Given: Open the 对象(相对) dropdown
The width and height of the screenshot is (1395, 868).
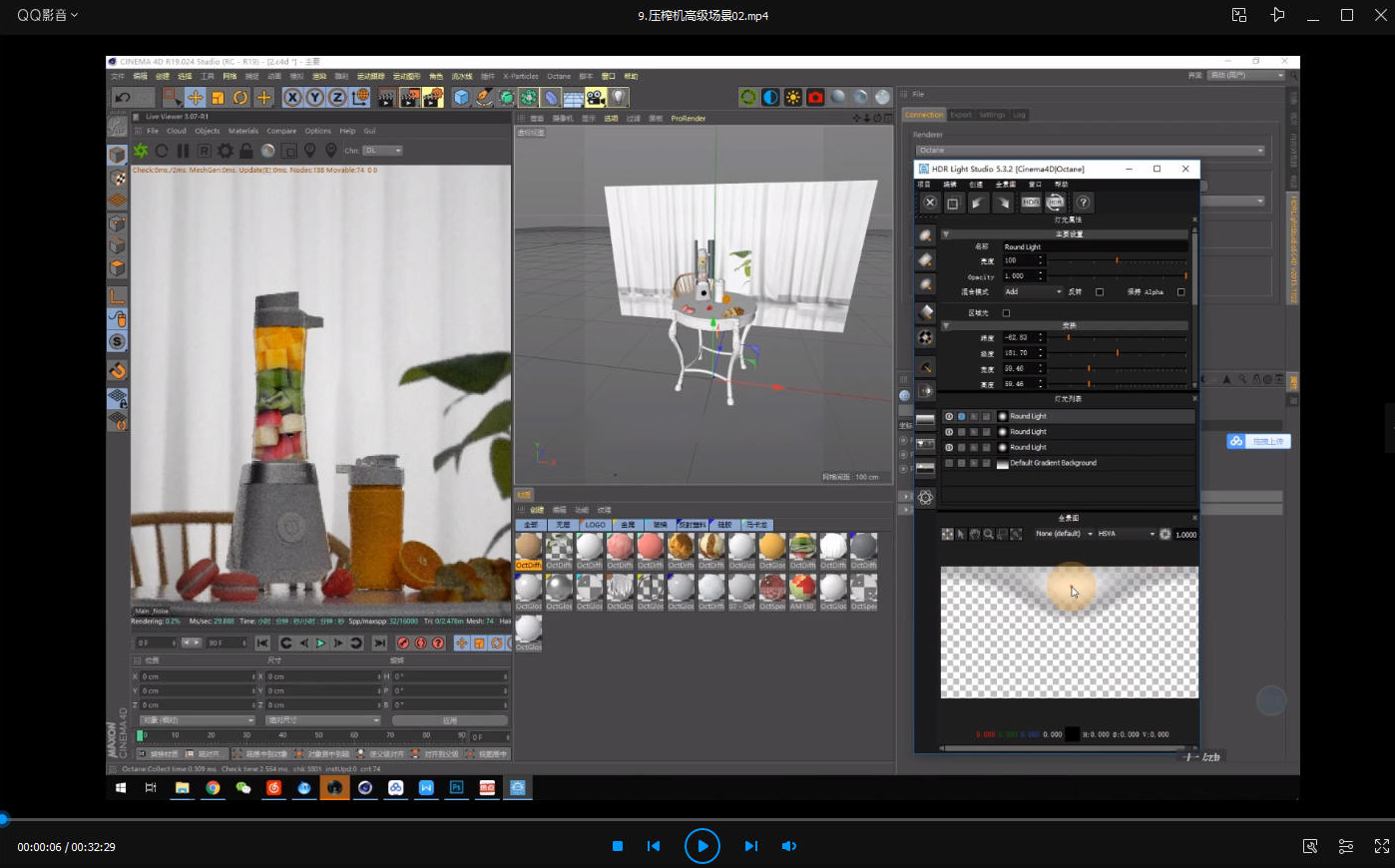Looking at the screenshot, I should point(198,720).
